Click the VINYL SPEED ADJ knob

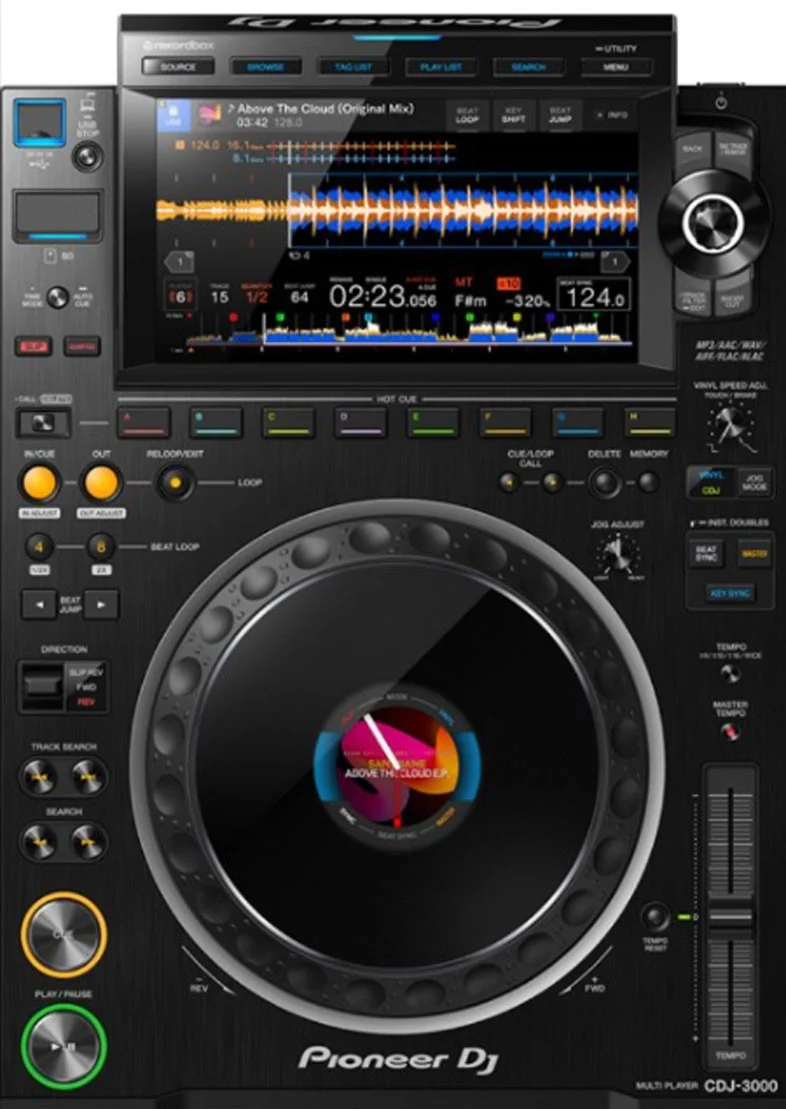tap(731, 424)
